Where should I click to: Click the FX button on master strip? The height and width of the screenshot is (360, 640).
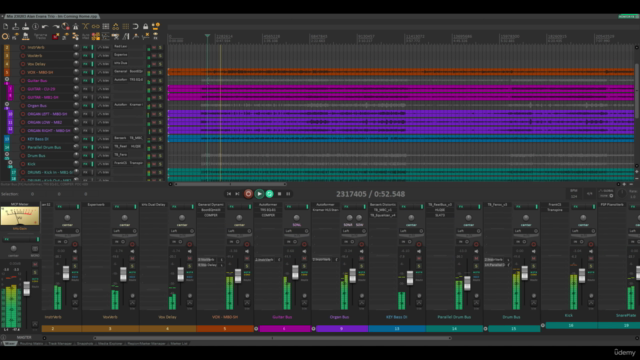point(7,239)
